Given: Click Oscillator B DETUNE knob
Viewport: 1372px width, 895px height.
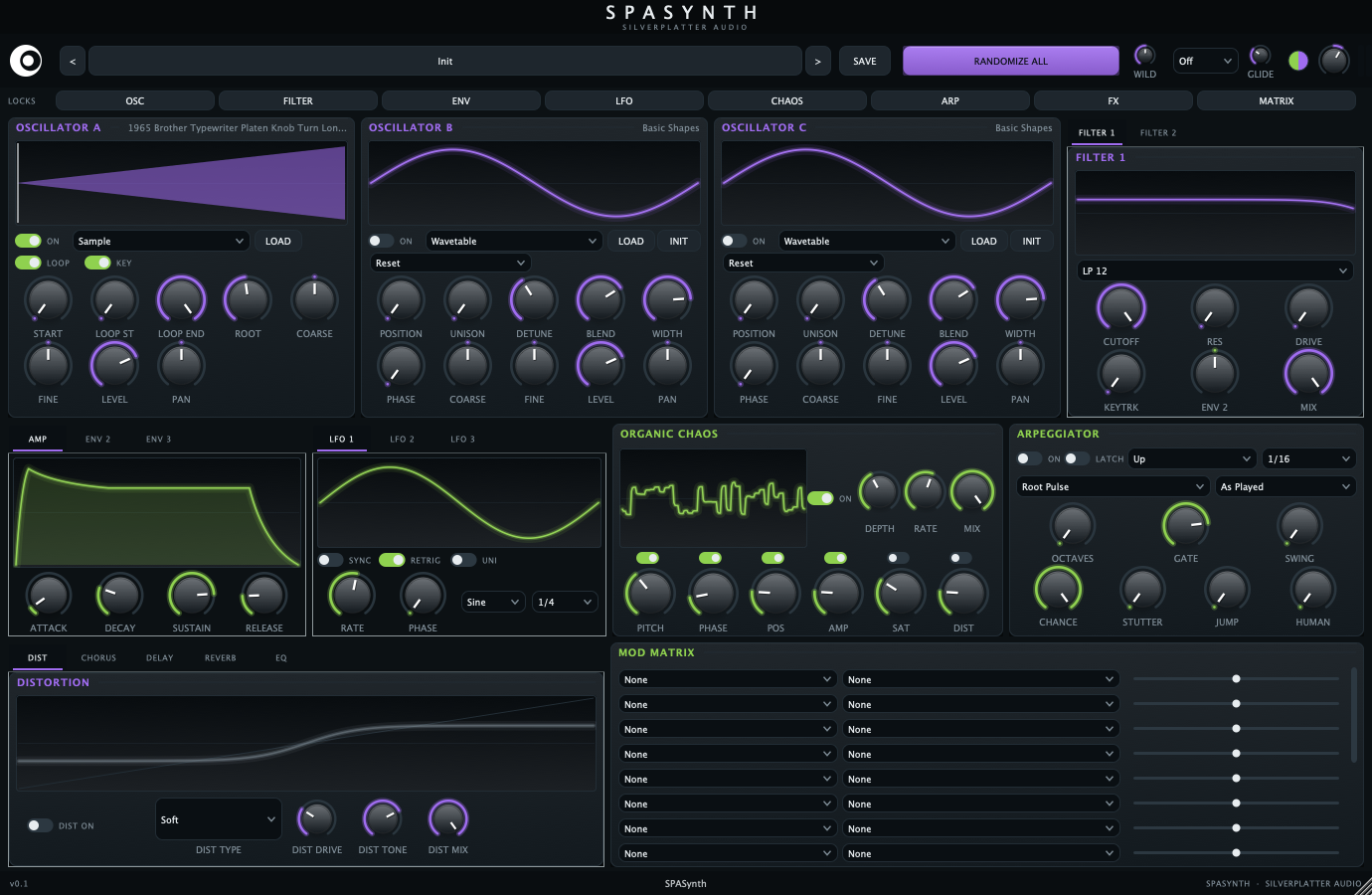Looking at the screenshot, I should coord(534,299).
